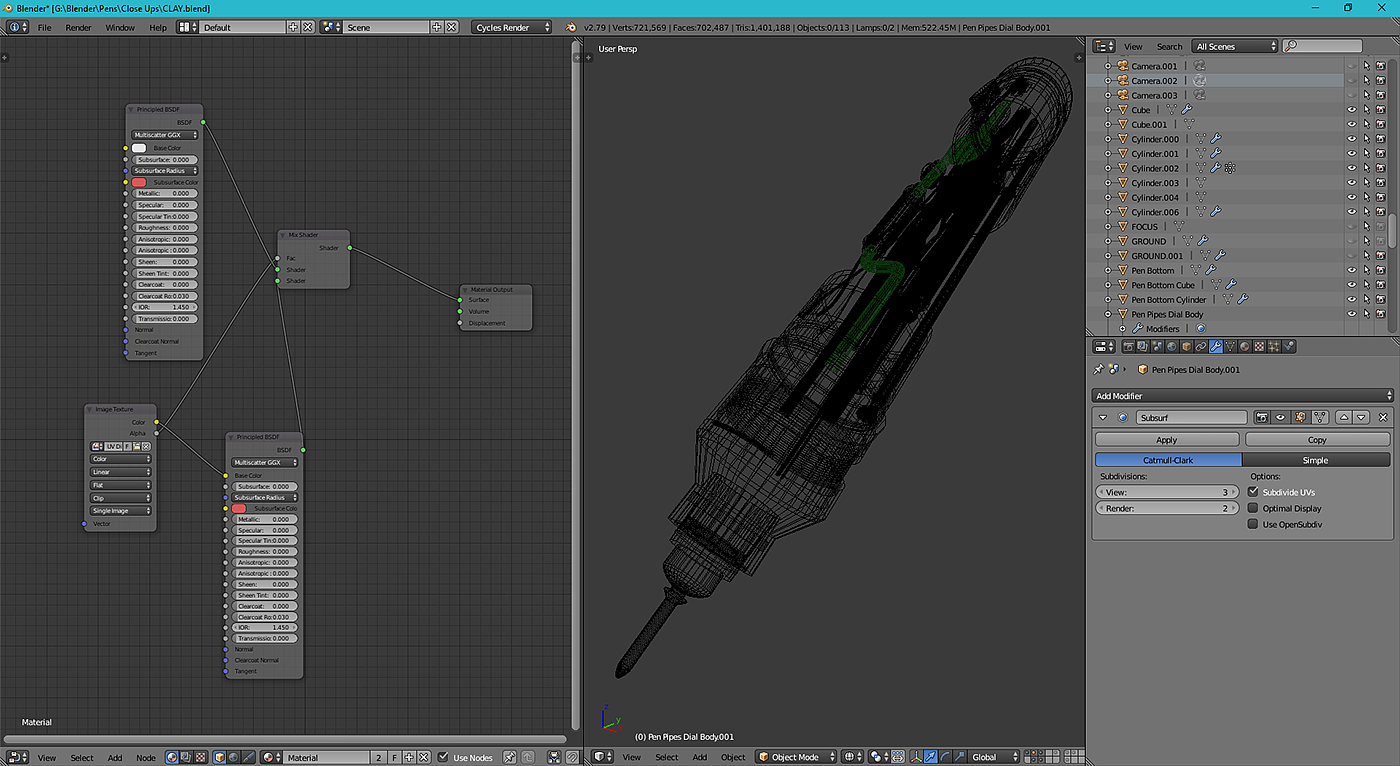
Task: Select the translate manipulator arrow in viewport header
Action: pos(930,757)
